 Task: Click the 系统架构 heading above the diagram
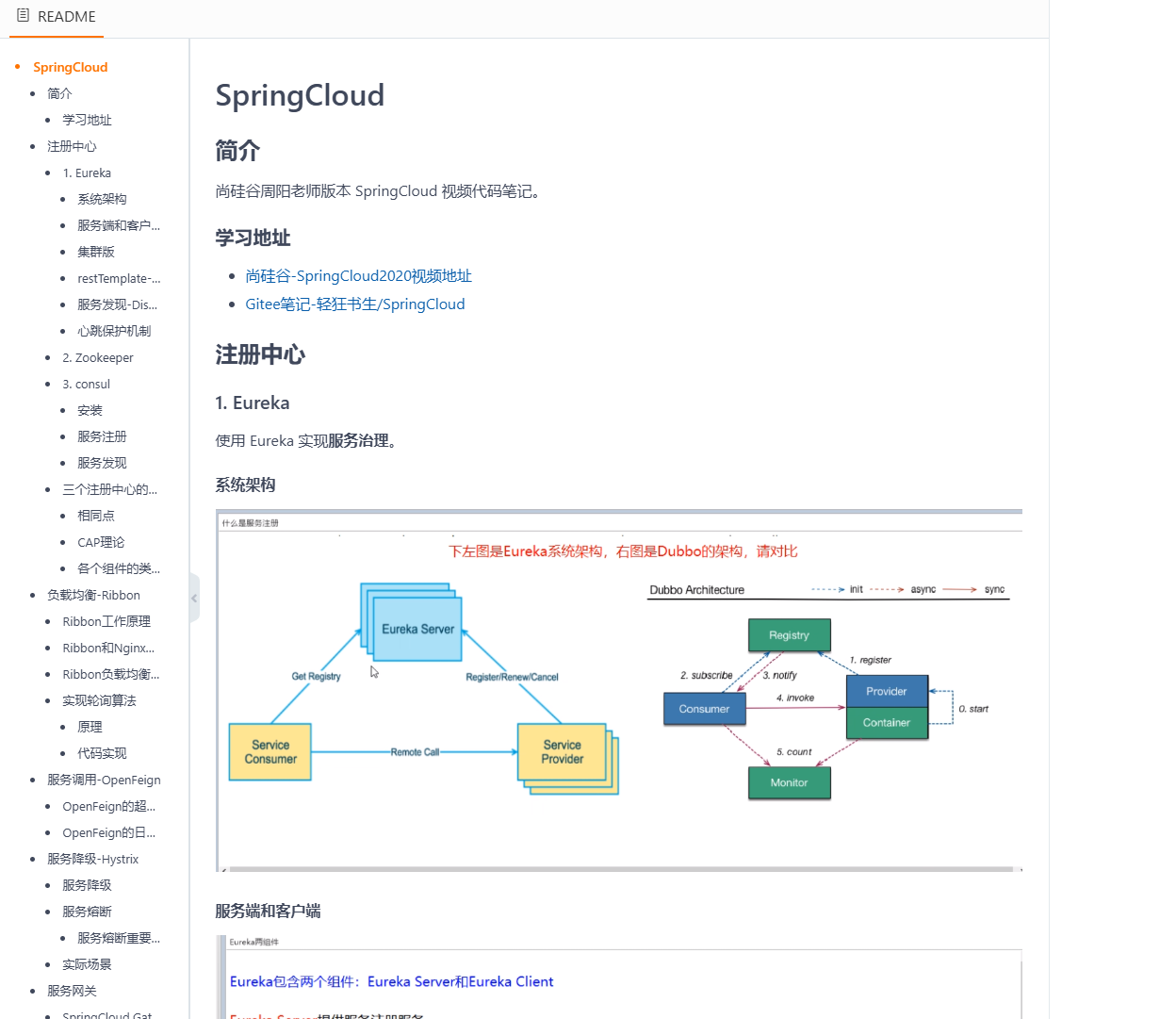[x=245, y=485]
